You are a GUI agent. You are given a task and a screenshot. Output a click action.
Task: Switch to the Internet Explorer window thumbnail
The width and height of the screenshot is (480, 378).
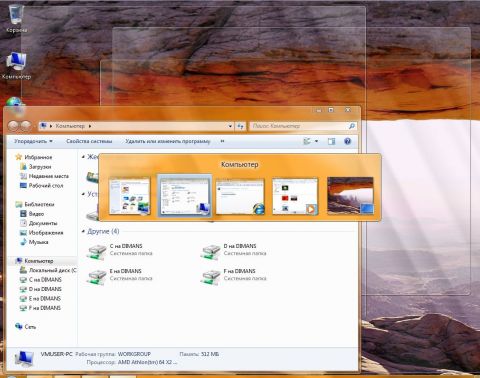point(240,197)
